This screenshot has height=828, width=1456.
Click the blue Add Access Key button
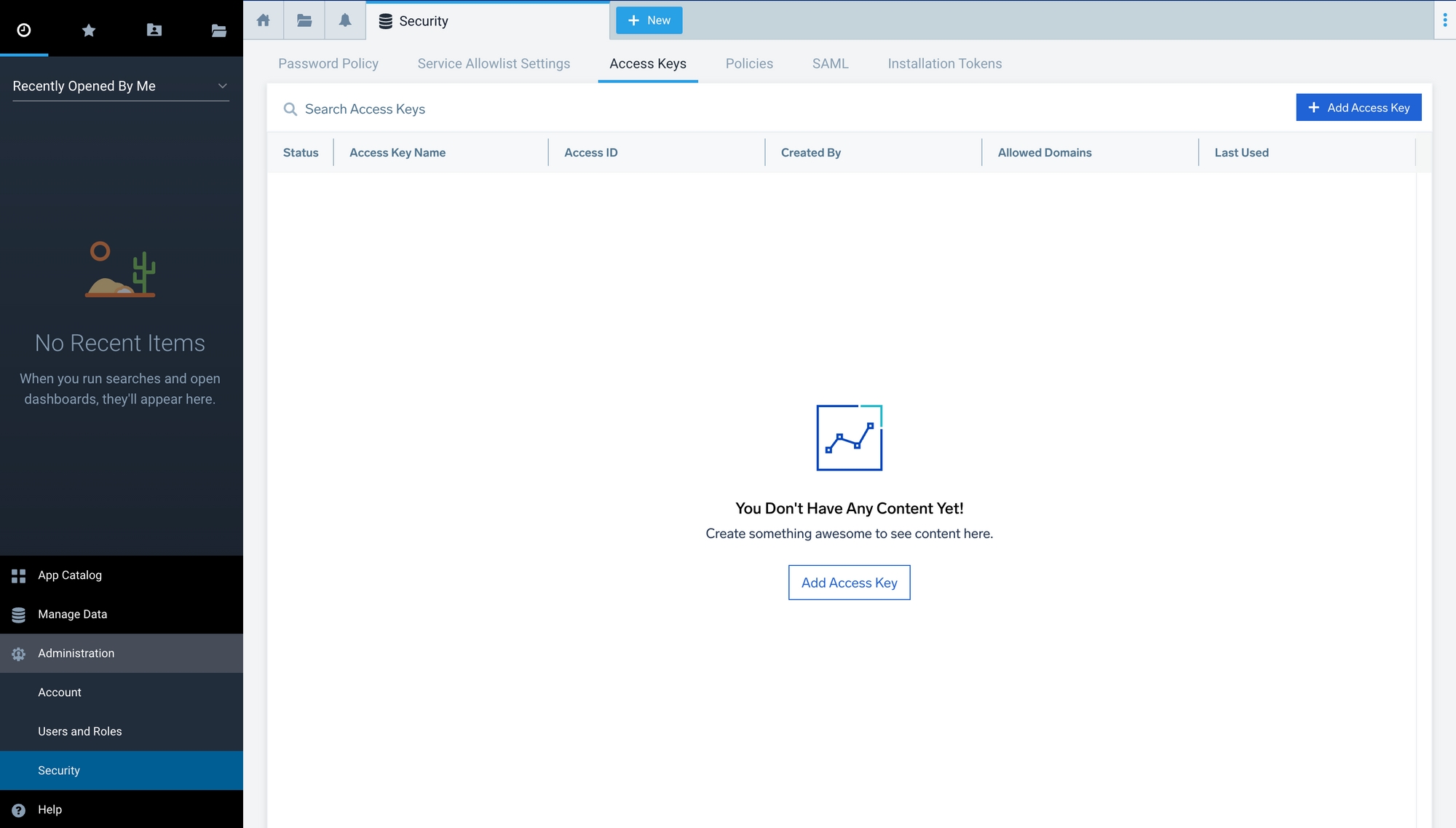coord(1358,108)
